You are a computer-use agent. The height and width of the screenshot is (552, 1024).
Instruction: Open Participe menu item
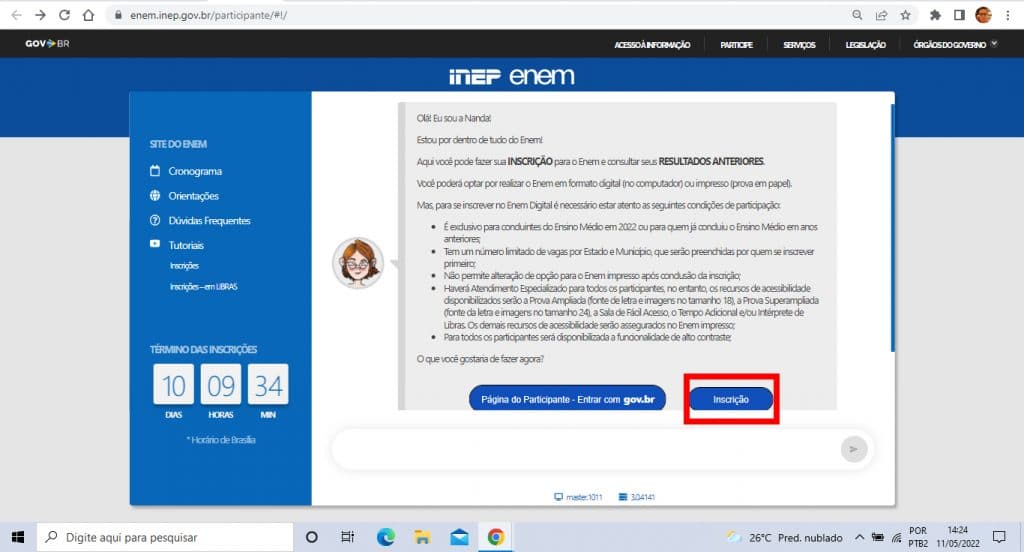736,44
